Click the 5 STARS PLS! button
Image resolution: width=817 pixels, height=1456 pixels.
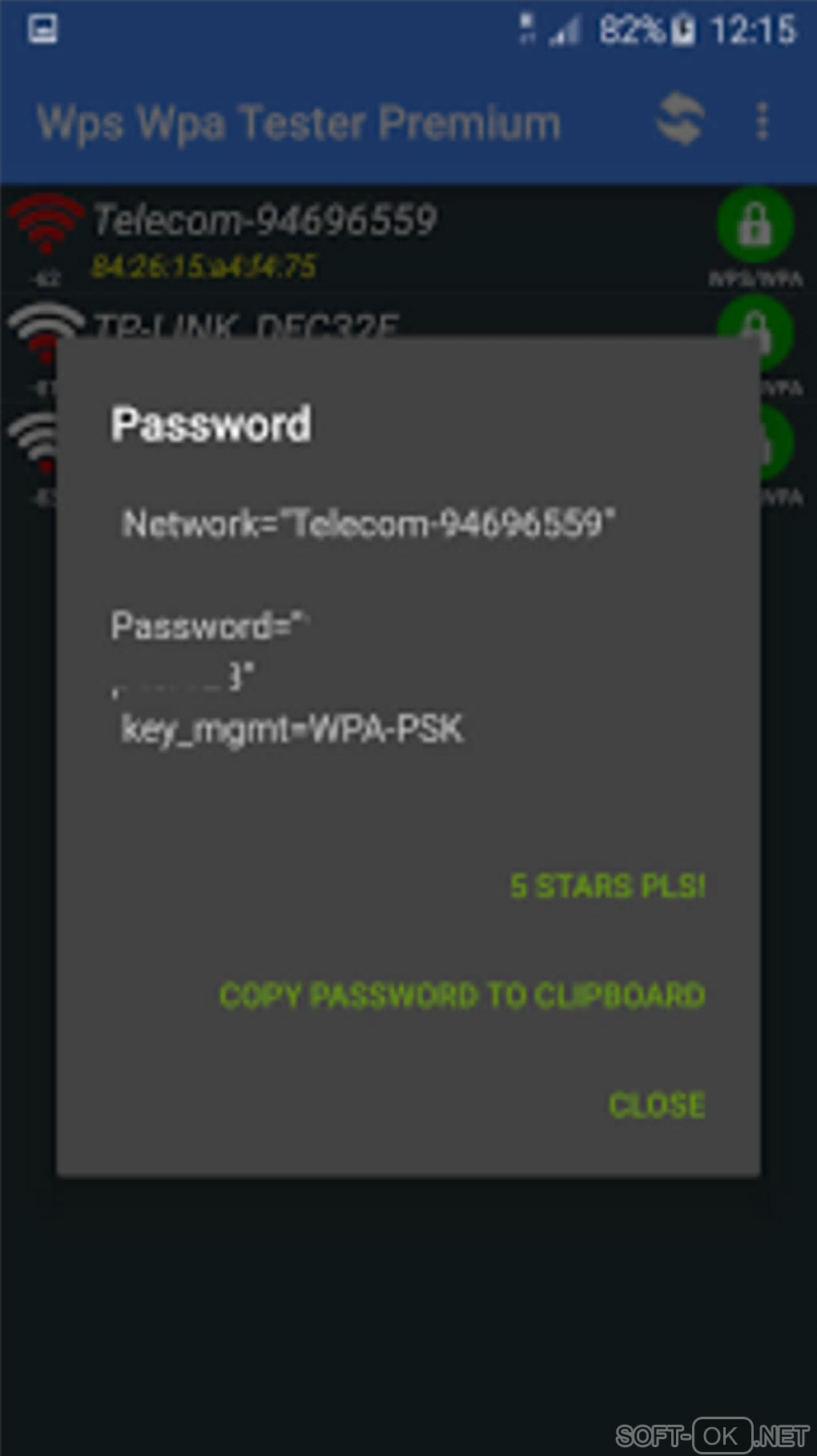608,886
